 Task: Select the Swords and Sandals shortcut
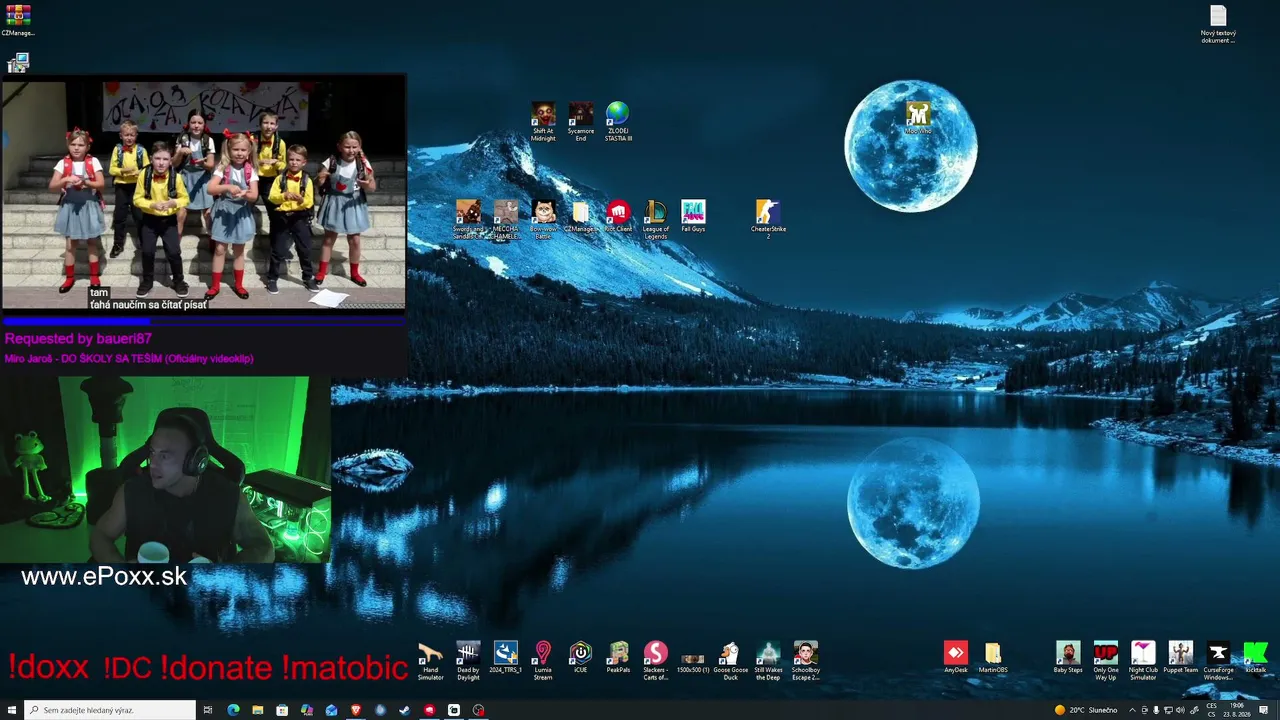point(468,220)
